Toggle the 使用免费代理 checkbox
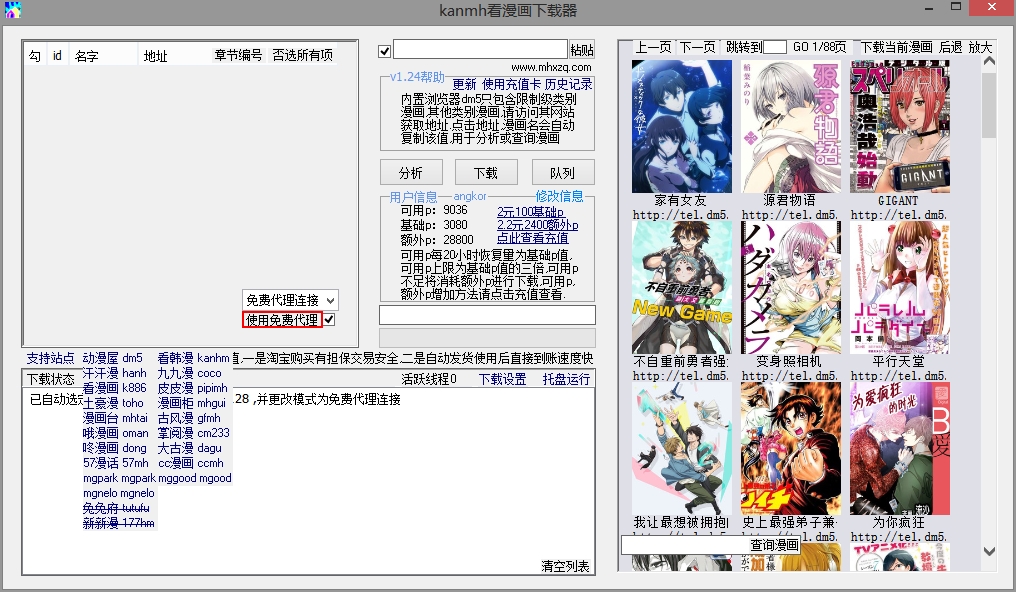This screenshot has height=592, width=1016. (x=329, y=319)
